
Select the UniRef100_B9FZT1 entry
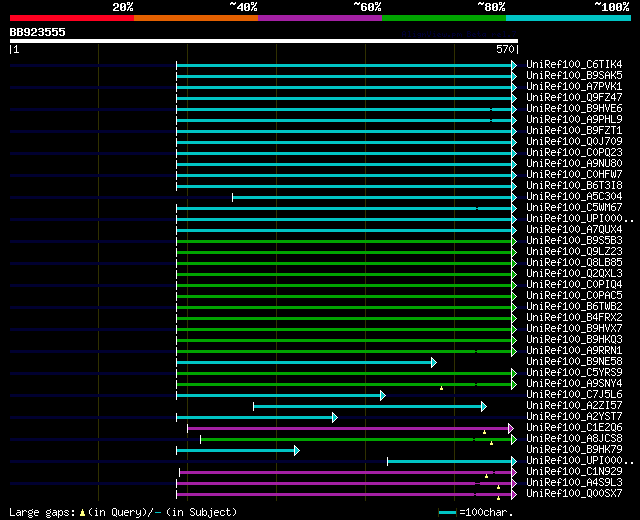tap(574, 131)
